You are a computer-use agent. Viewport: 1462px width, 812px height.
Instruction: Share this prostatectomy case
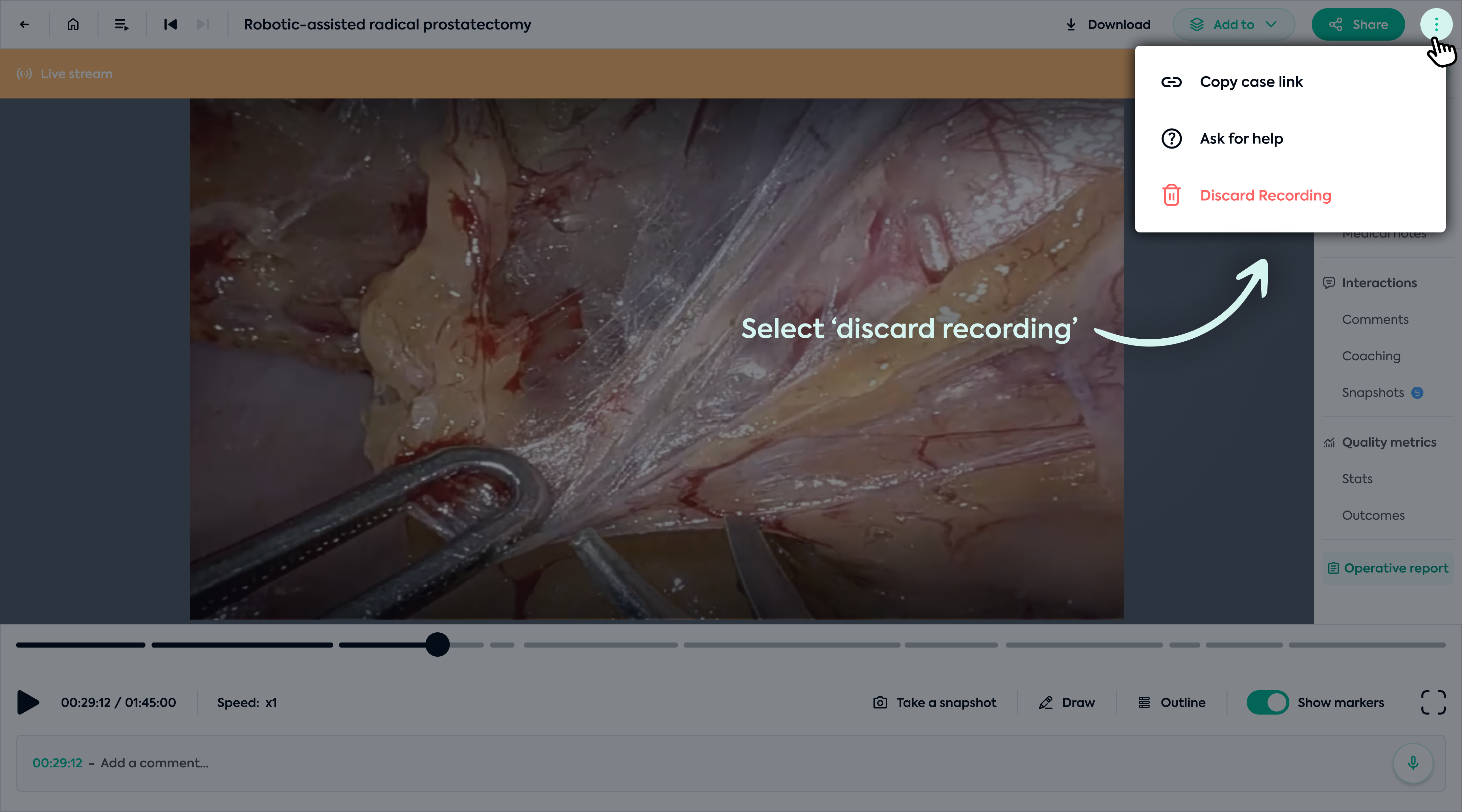tap(1358, 24)
